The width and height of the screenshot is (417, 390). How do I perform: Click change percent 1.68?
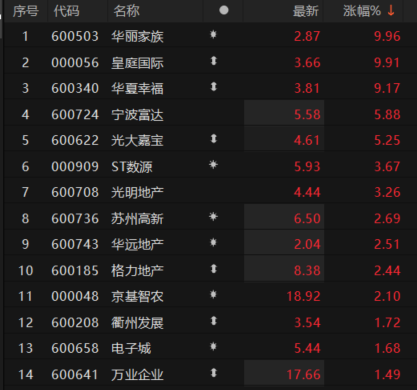[x=387, y=348]
